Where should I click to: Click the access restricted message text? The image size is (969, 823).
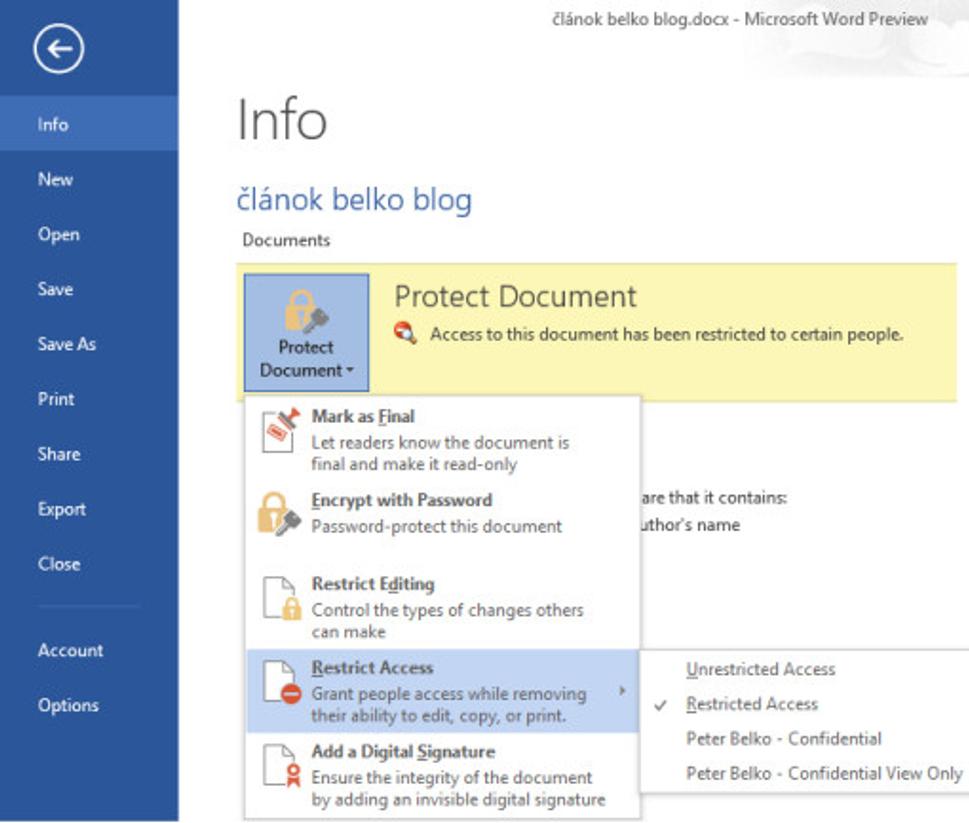click(667, 334)
